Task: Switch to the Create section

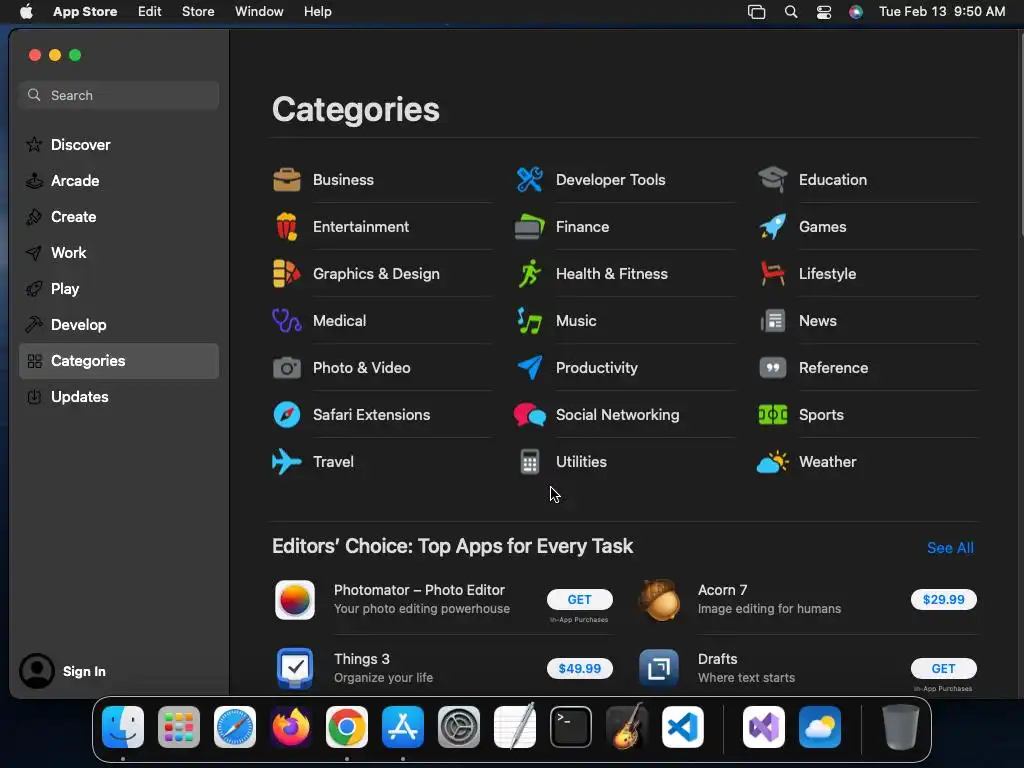Action: (119, 217)
